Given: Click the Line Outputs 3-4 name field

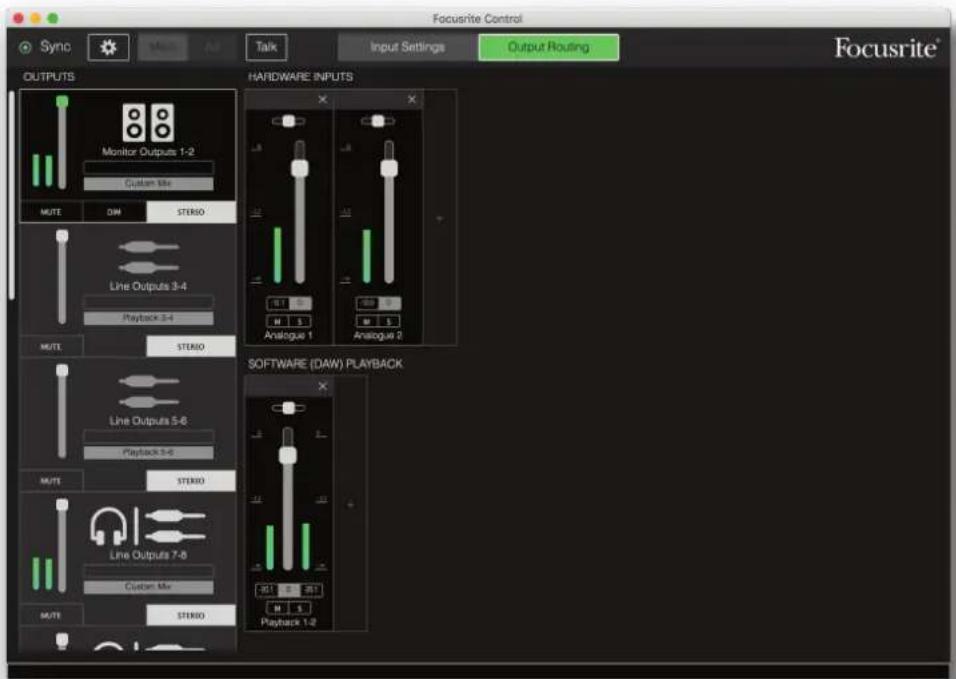Looking at the screenshot, I should pos(148,302).
